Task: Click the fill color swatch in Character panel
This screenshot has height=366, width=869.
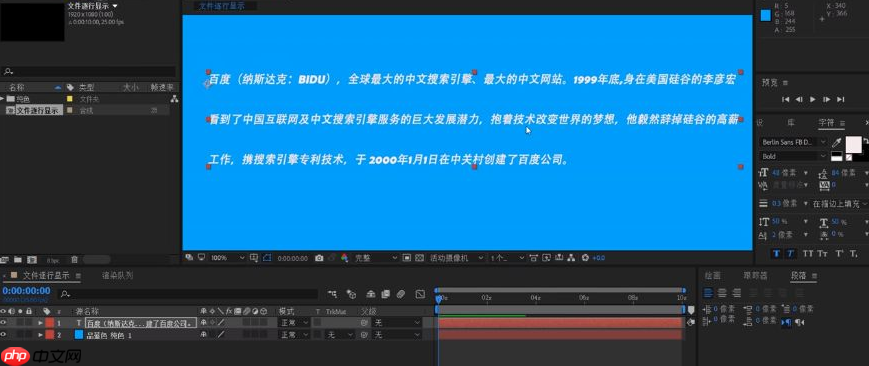Action: (x=853, y=144)
